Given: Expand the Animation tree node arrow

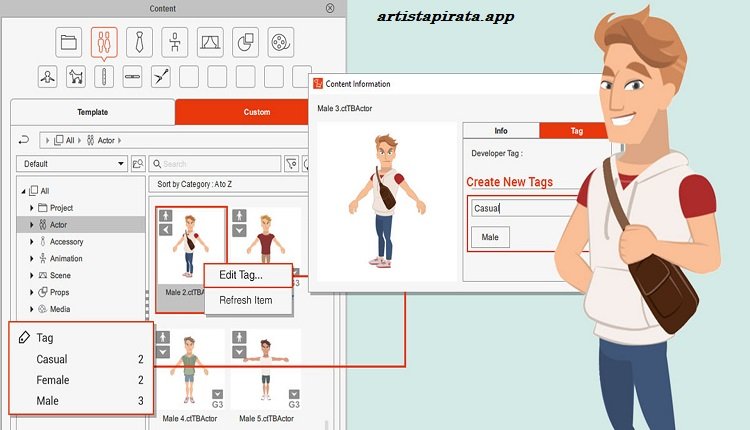Looking at the screenshot, I should click(x=32, y=258).
